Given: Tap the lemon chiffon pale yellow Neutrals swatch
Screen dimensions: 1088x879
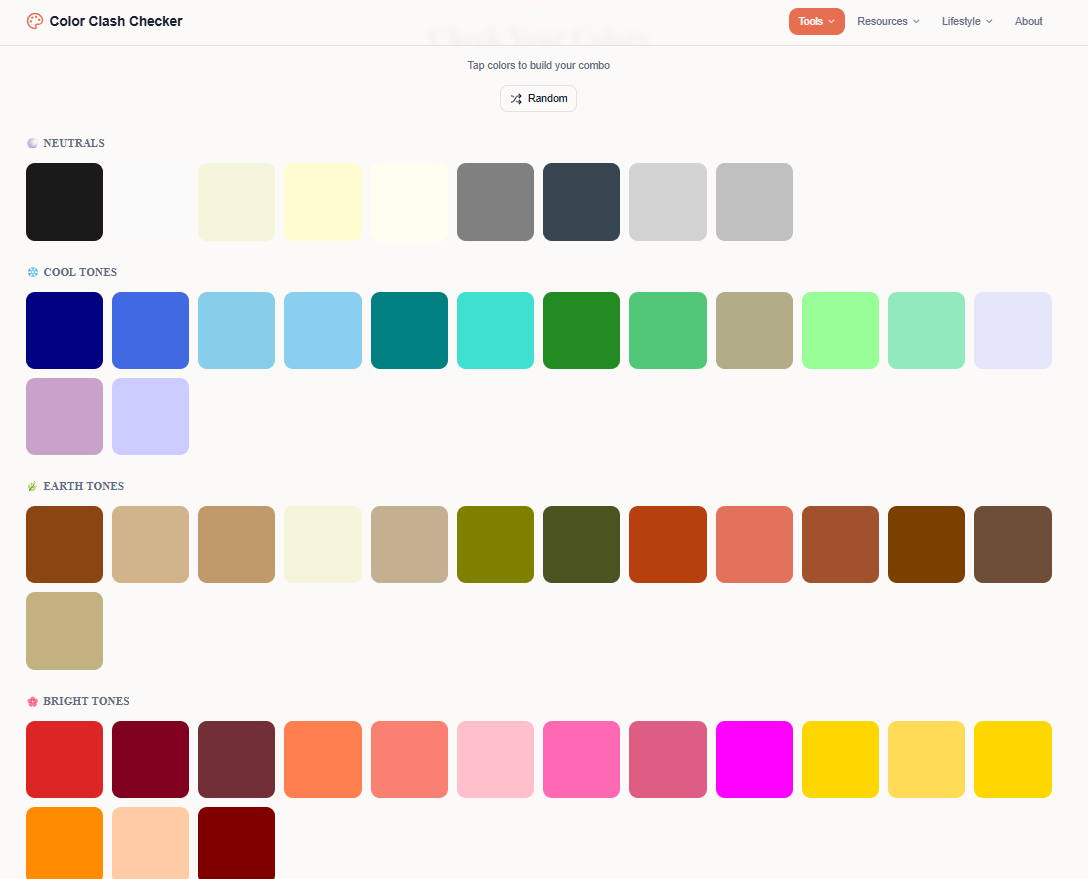Looking at the screenshot, I should click(323, 202).
